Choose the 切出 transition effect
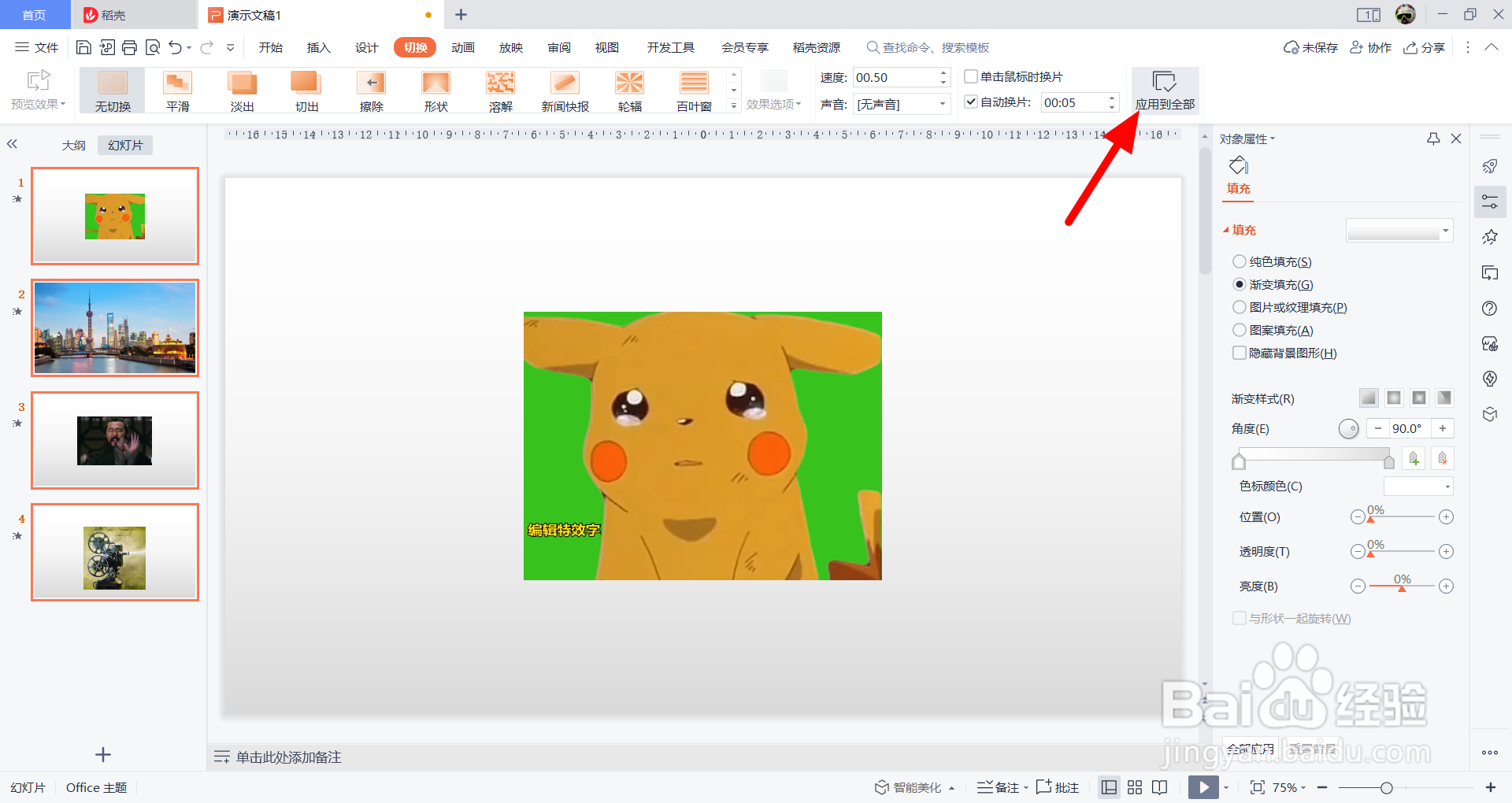 coord(306,91)
